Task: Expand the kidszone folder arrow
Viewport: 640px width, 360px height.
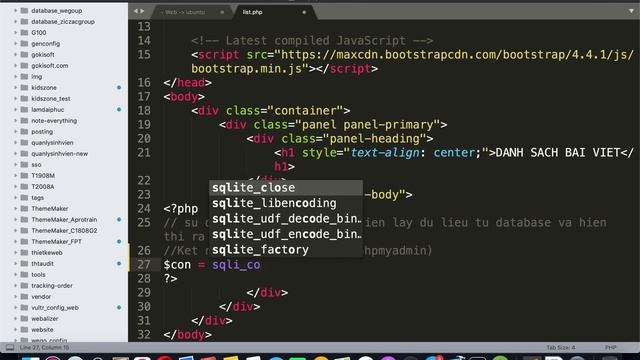Action: (16, 88)
